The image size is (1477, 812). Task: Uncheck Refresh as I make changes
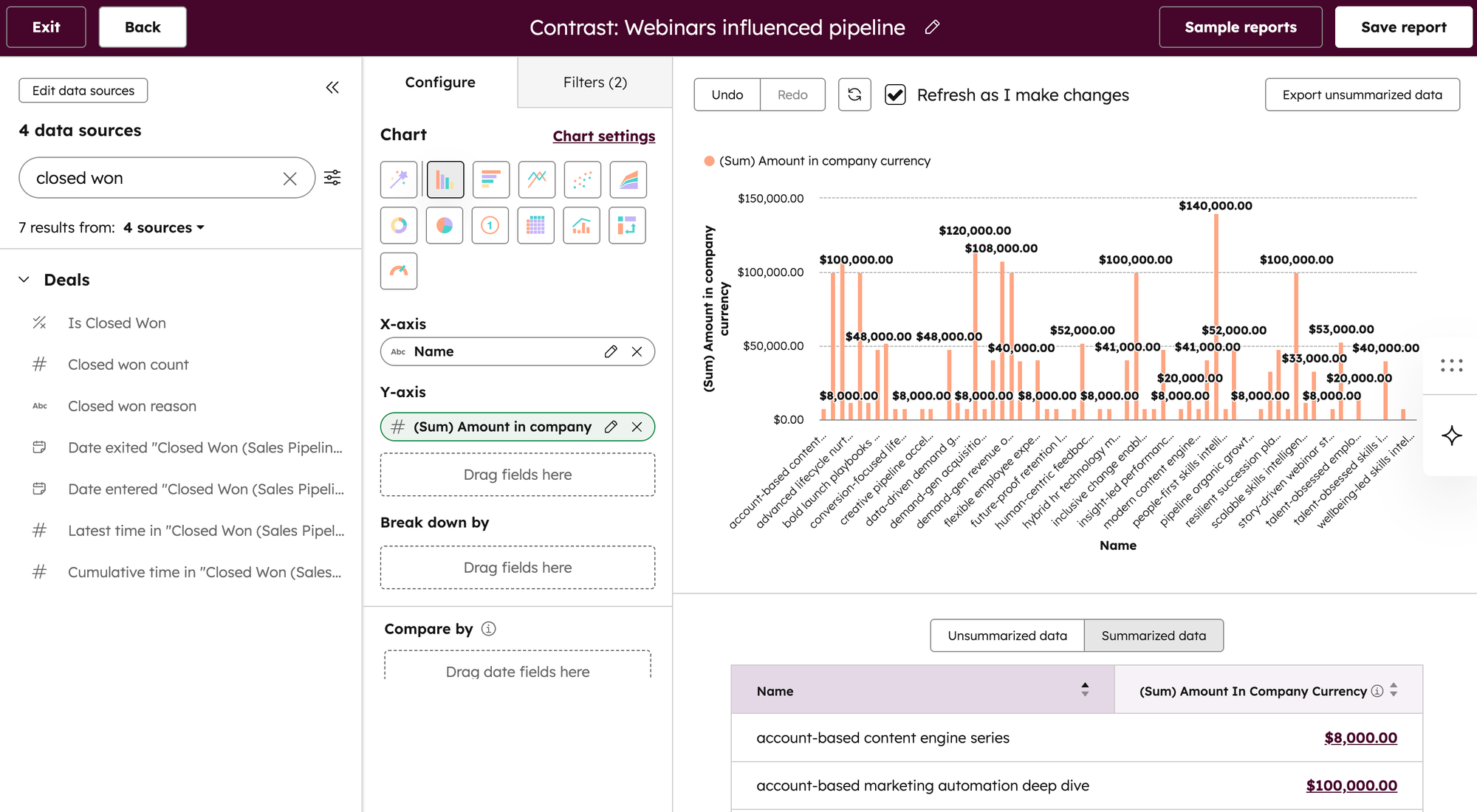coord(895,94)
